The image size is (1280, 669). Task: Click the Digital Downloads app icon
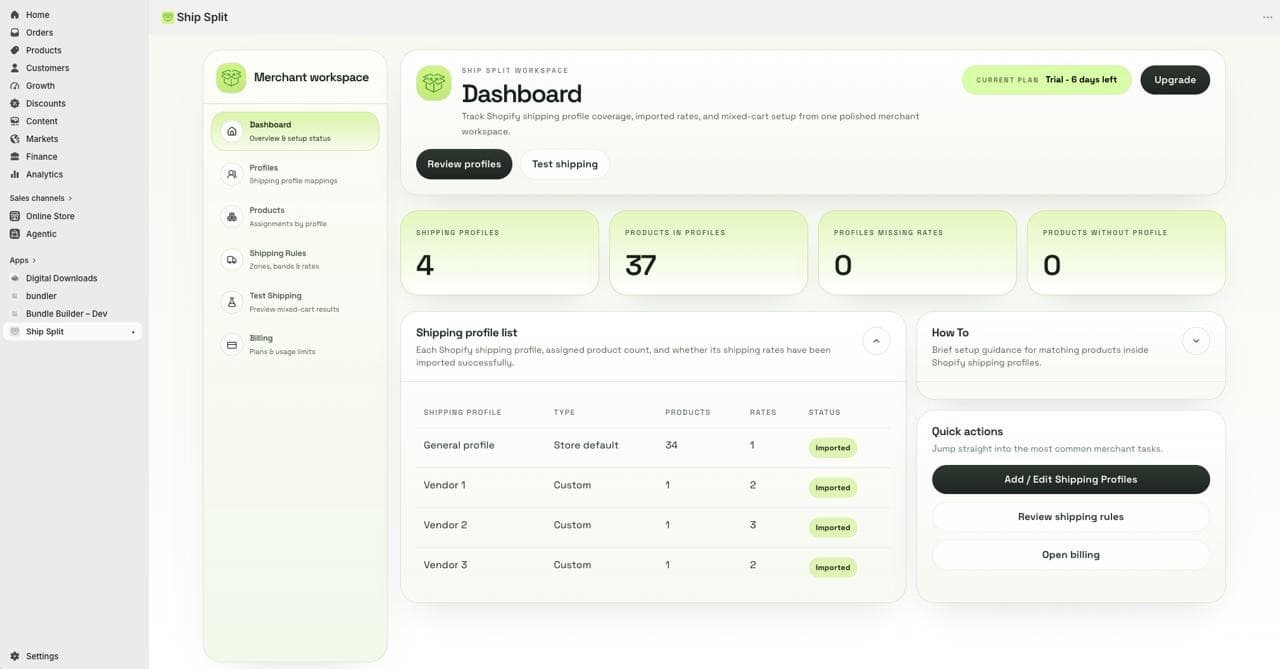coord(15,278)
